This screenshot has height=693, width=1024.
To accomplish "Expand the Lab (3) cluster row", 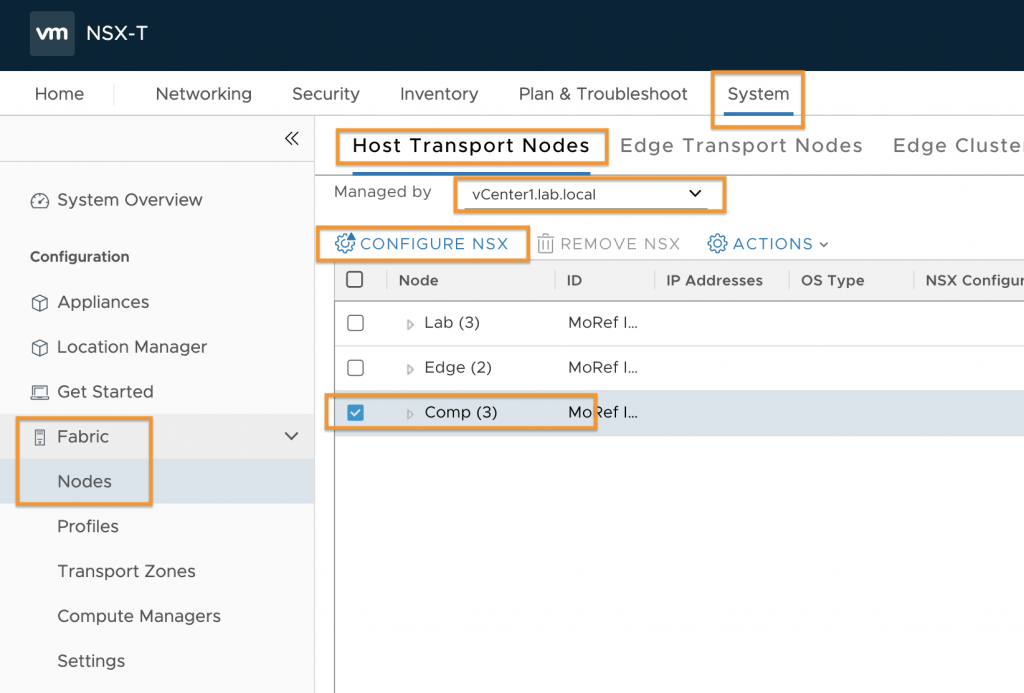I will [x=409, y=324].
